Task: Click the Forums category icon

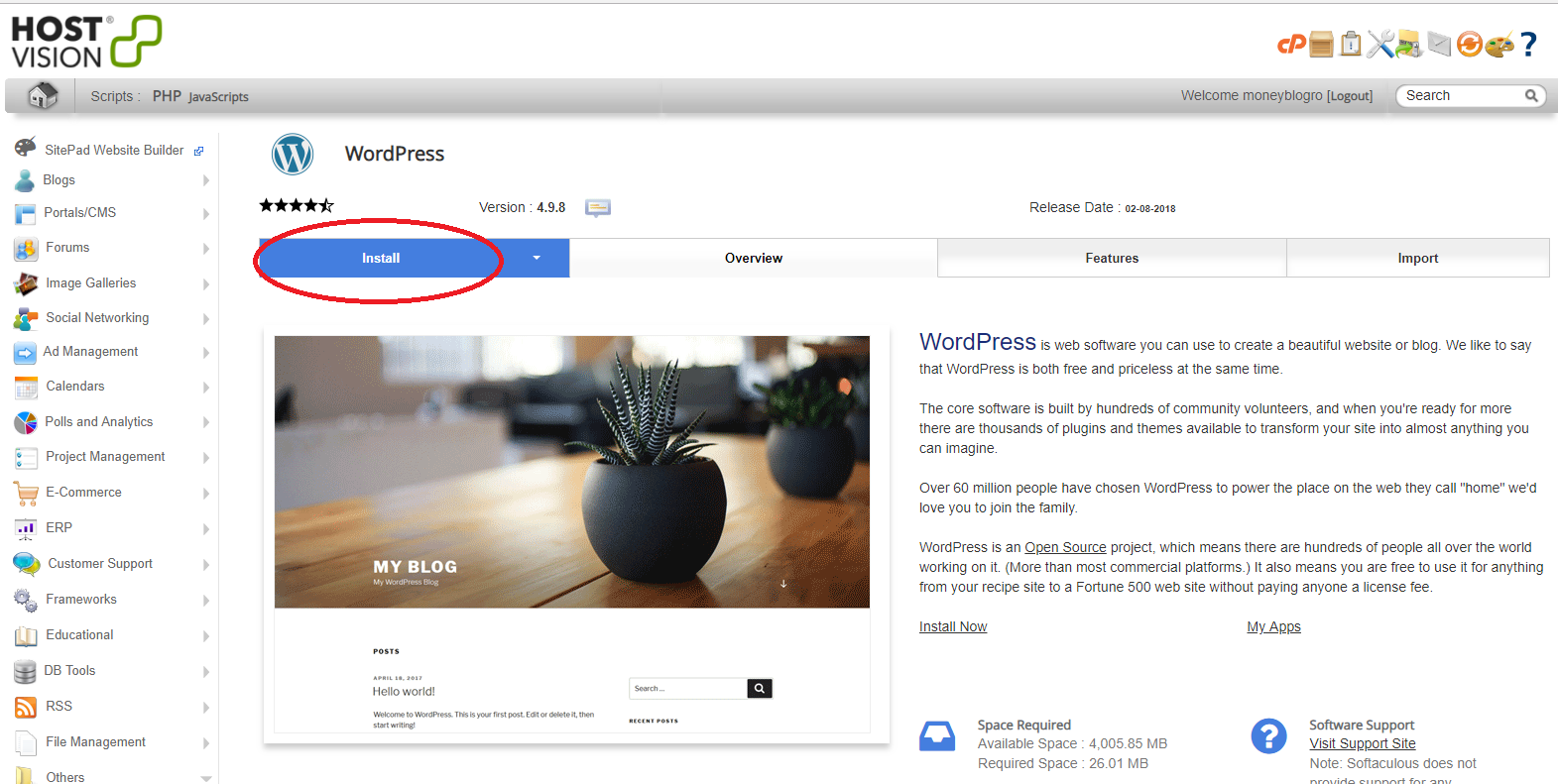Action: tap(26, 248)
